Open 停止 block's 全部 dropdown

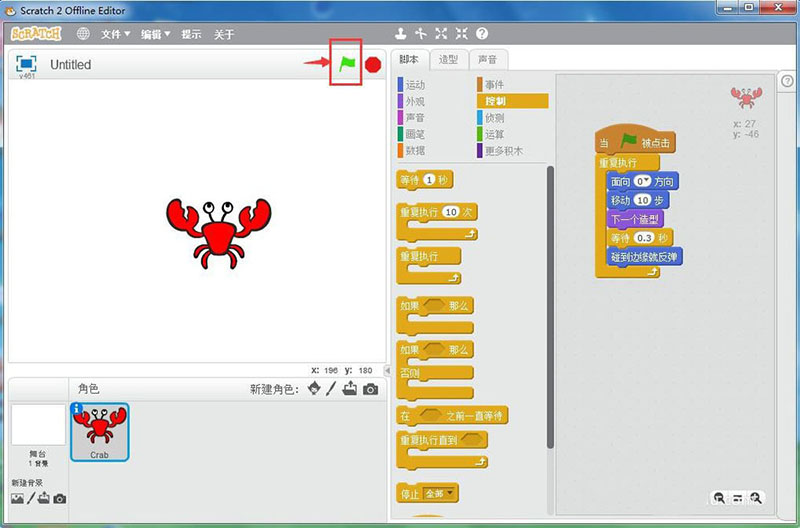[439, 493]
